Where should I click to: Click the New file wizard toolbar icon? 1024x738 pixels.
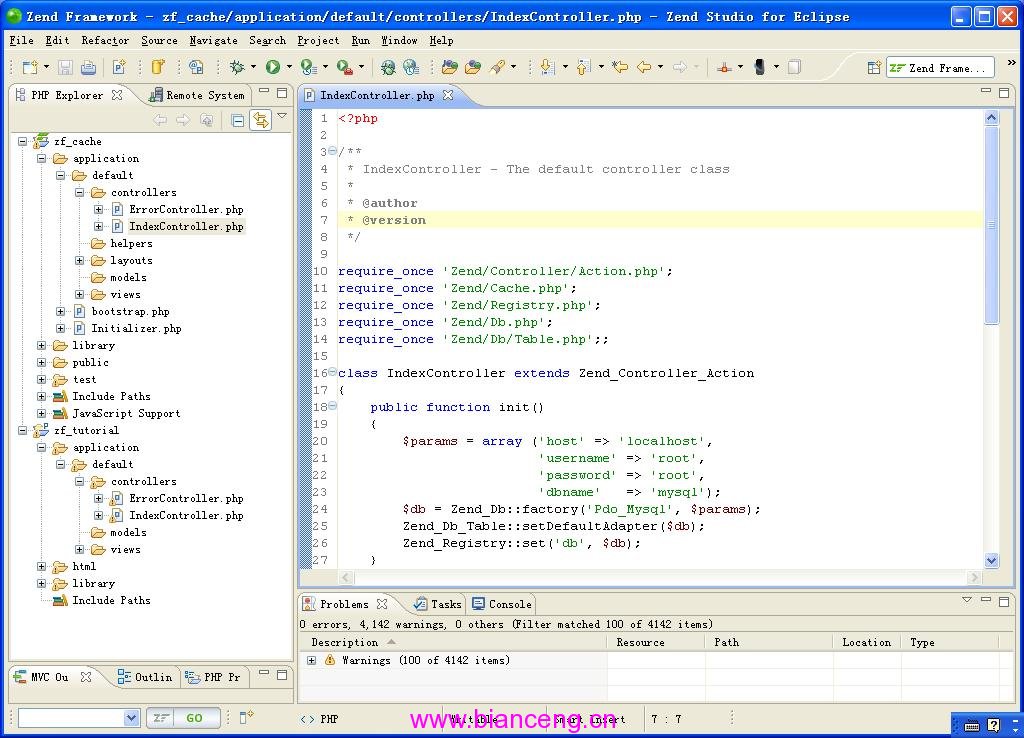pos(30,67)
